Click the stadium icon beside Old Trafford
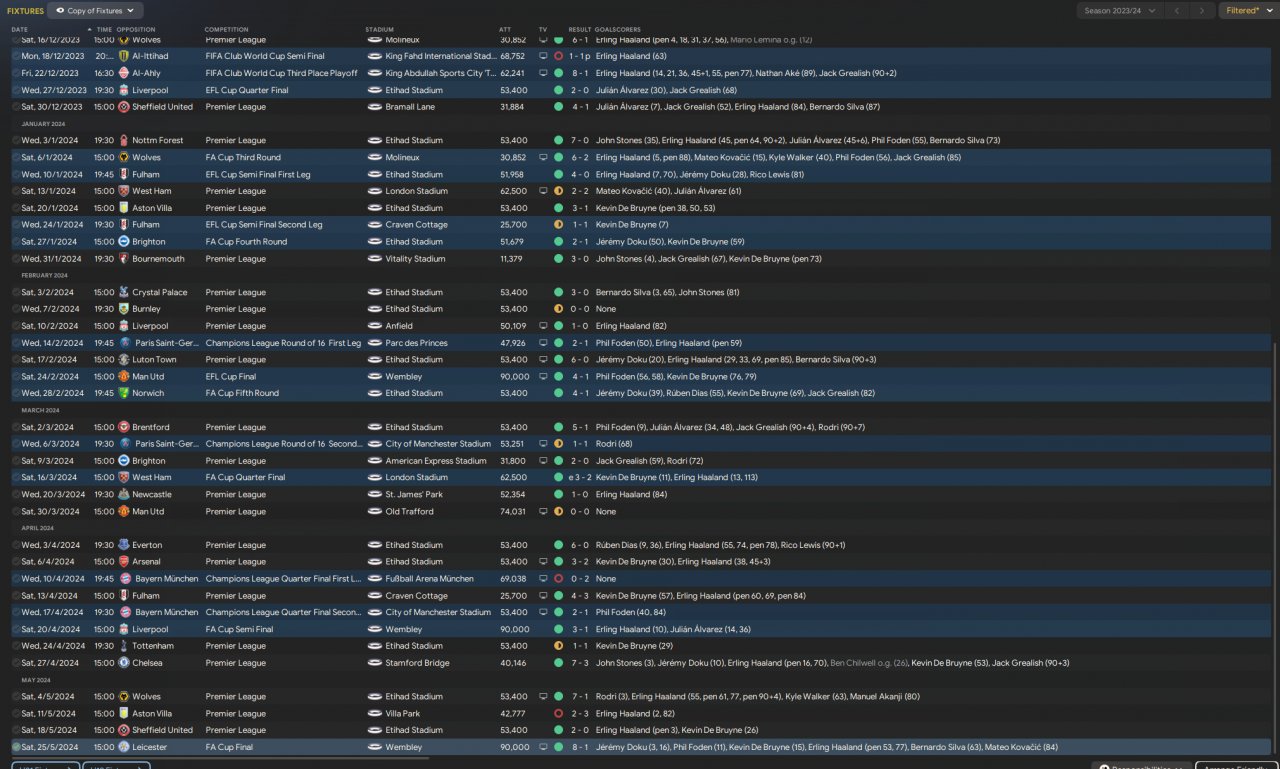The height and width of the screenshot is (769, 1280). pyautogui.click(x=375, y=511)
